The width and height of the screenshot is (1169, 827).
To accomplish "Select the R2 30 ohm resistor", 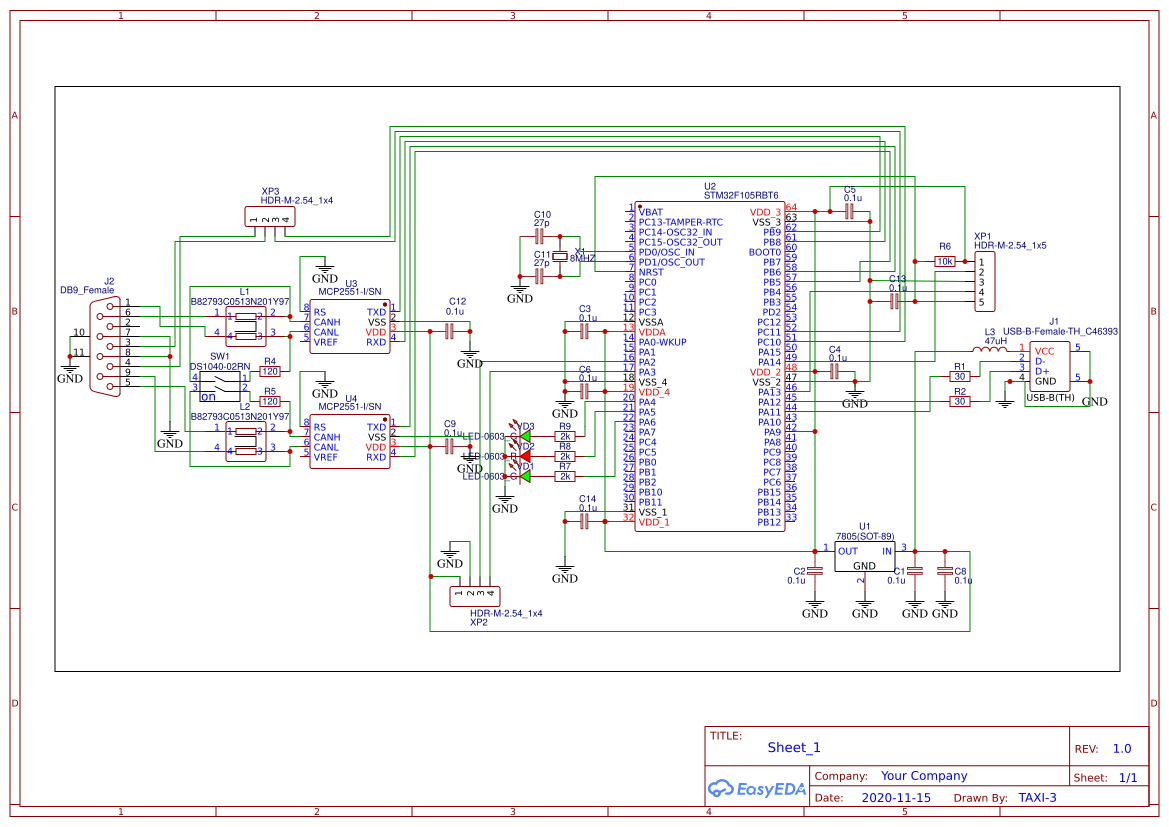I will point(960,401).
